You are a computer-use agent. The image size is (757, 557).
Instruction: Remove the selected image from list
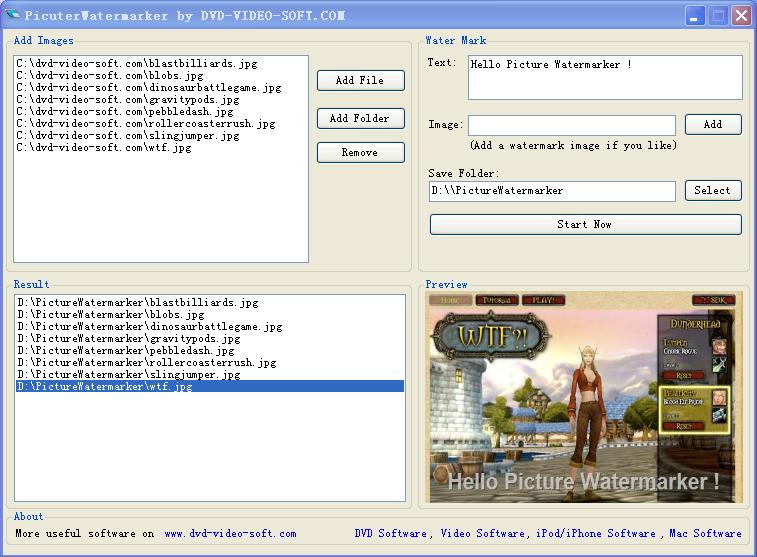point(360,153)
